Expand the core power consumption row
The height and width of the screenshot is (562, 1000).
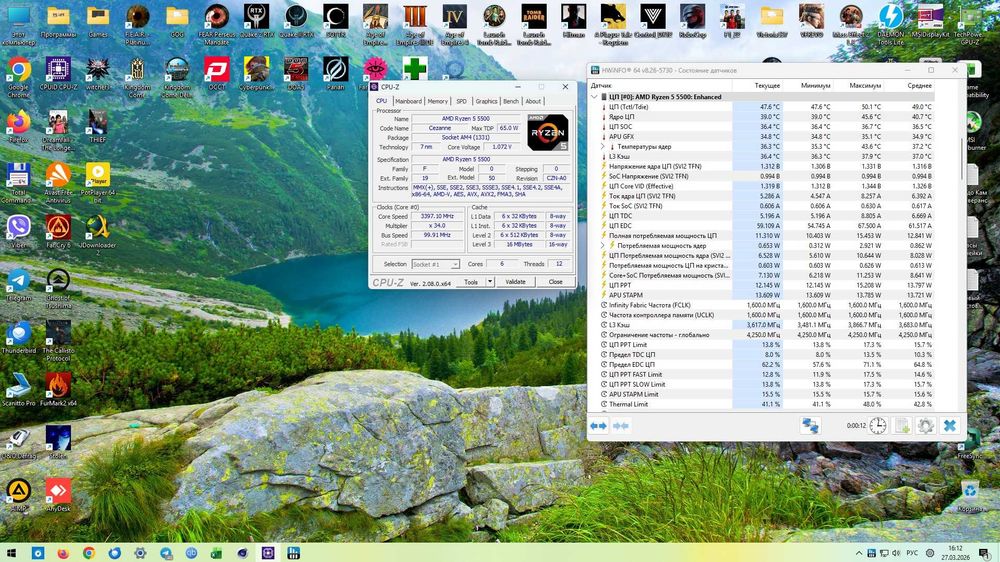pos(602,245)
